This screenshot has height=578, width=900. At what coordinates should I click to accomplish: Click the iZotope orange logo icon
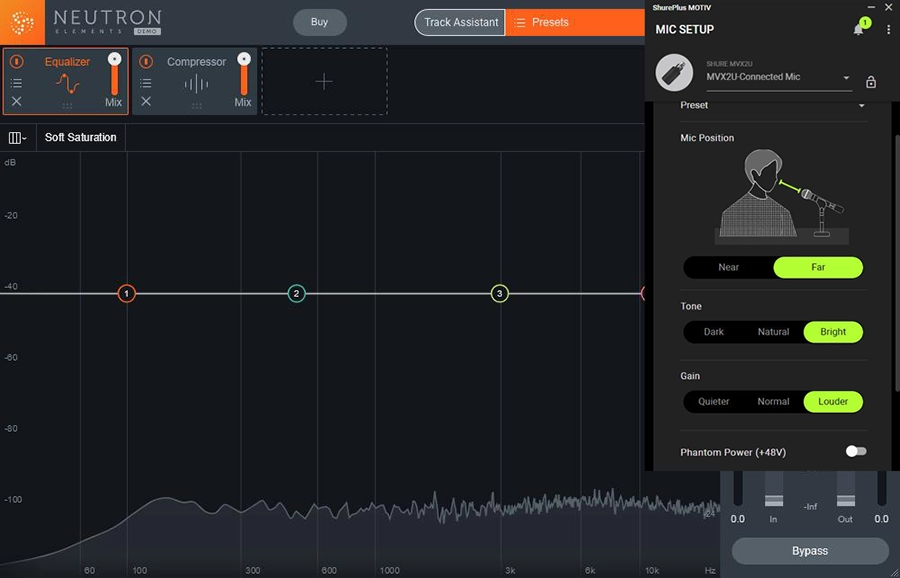22,22
